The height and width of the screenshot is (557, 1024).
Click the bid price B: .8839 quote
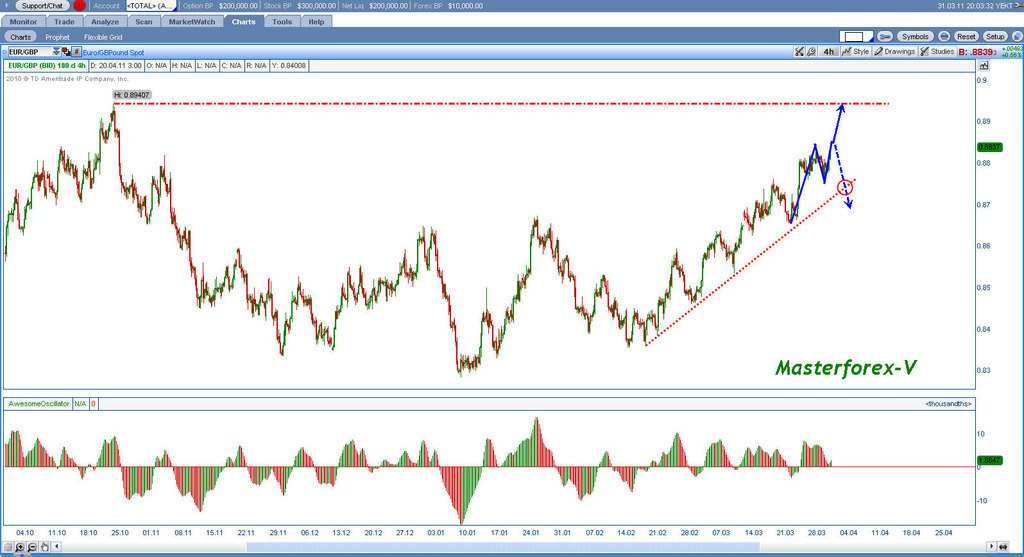(978, 52)
